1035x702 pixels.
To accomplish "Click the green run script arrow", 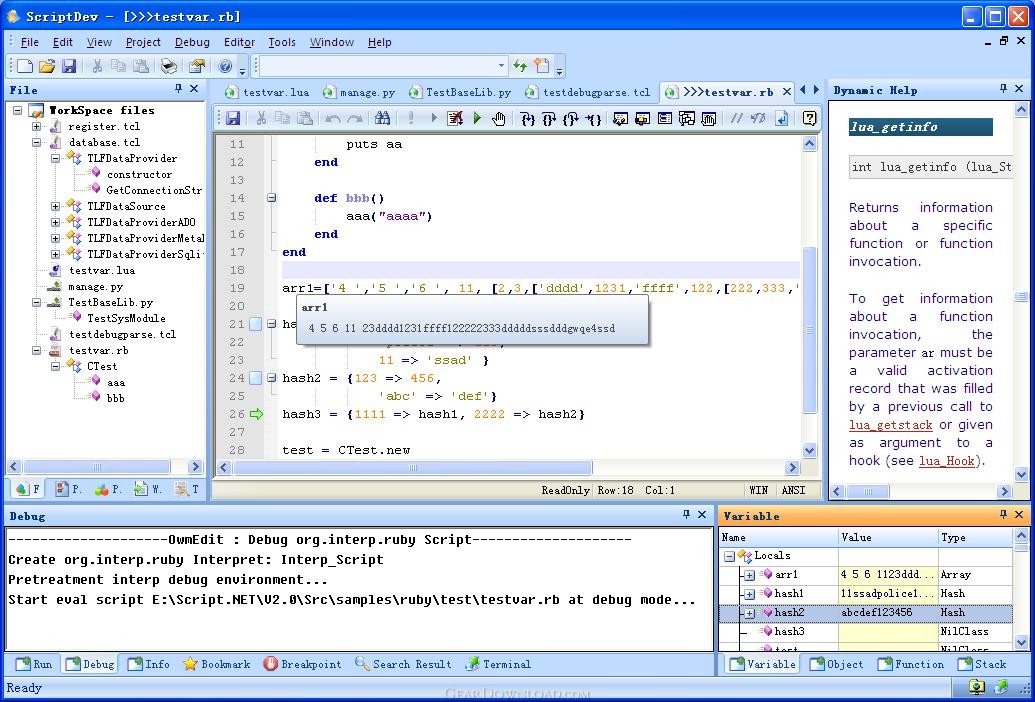I will 477,118.
